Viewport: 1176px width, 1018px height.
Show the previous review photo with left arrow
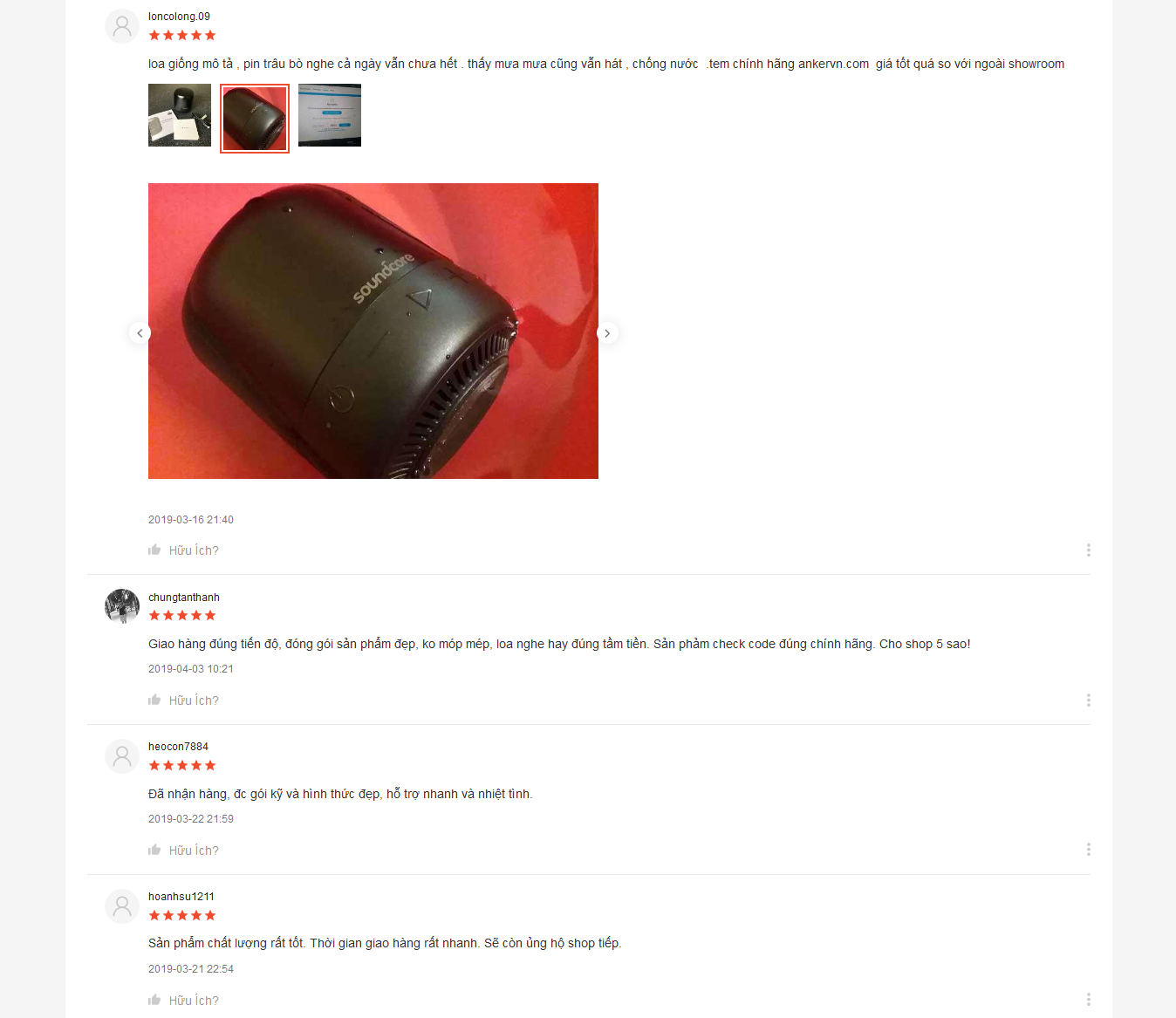[140, 333]
